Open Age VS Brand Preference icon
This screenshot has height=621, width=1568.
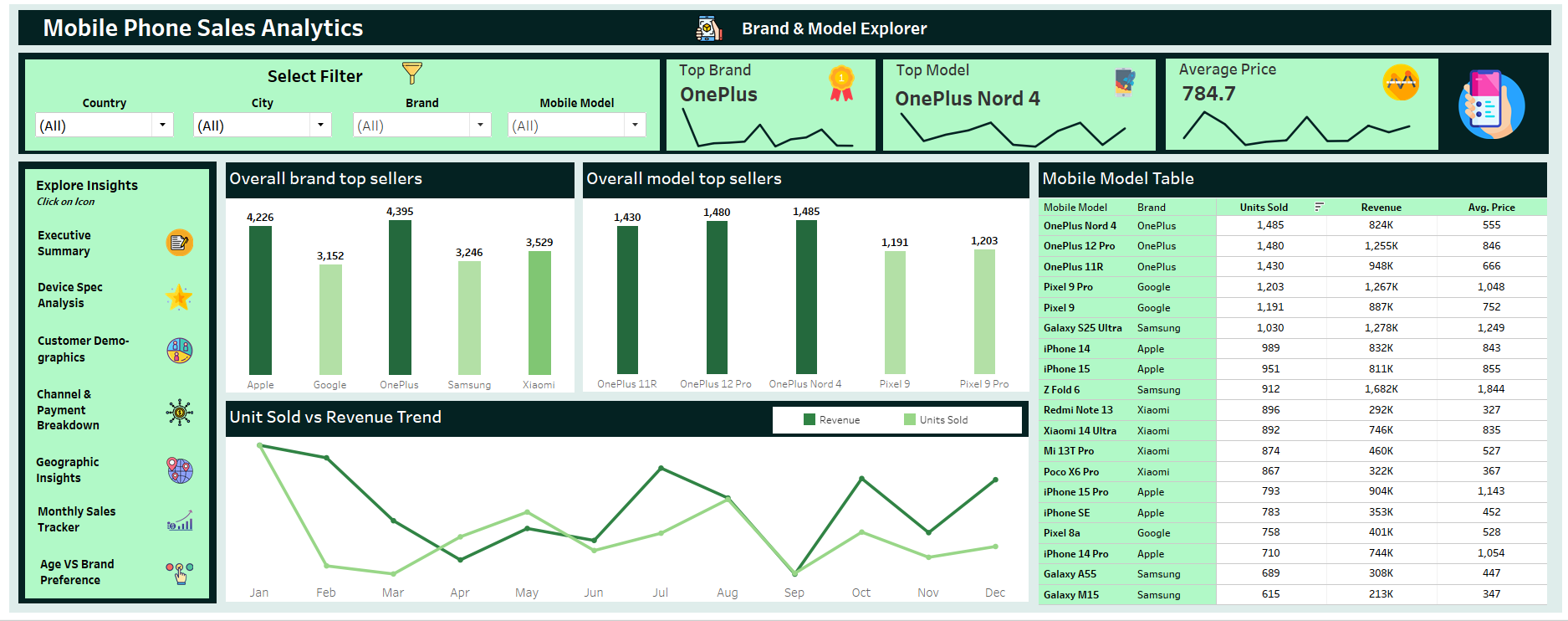click(179, 572)
